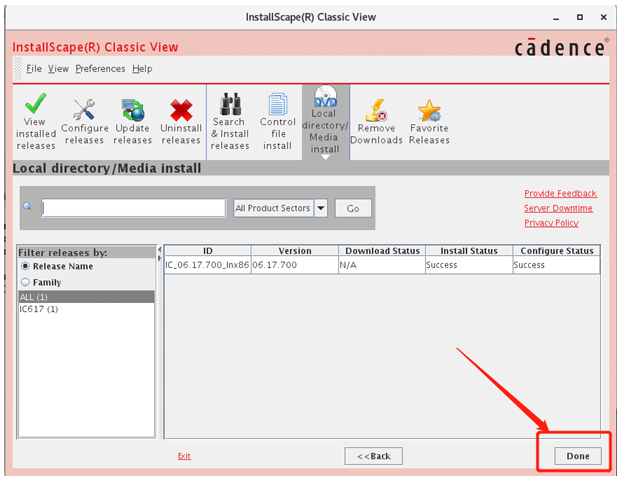Viewport: 624px width, 481px height.
Task: Select IC617 (1) in the filter list
Action: coord(40,309)
